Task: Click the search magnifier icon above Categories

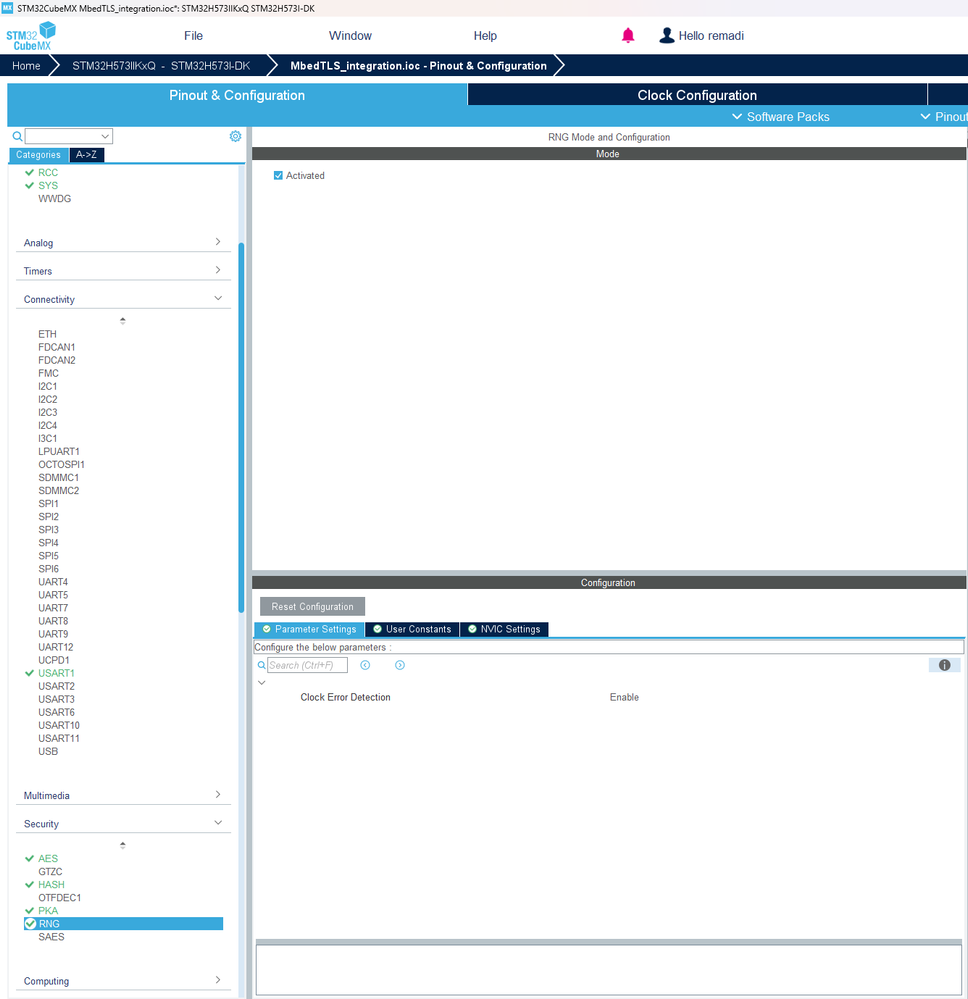Action: 17,136
